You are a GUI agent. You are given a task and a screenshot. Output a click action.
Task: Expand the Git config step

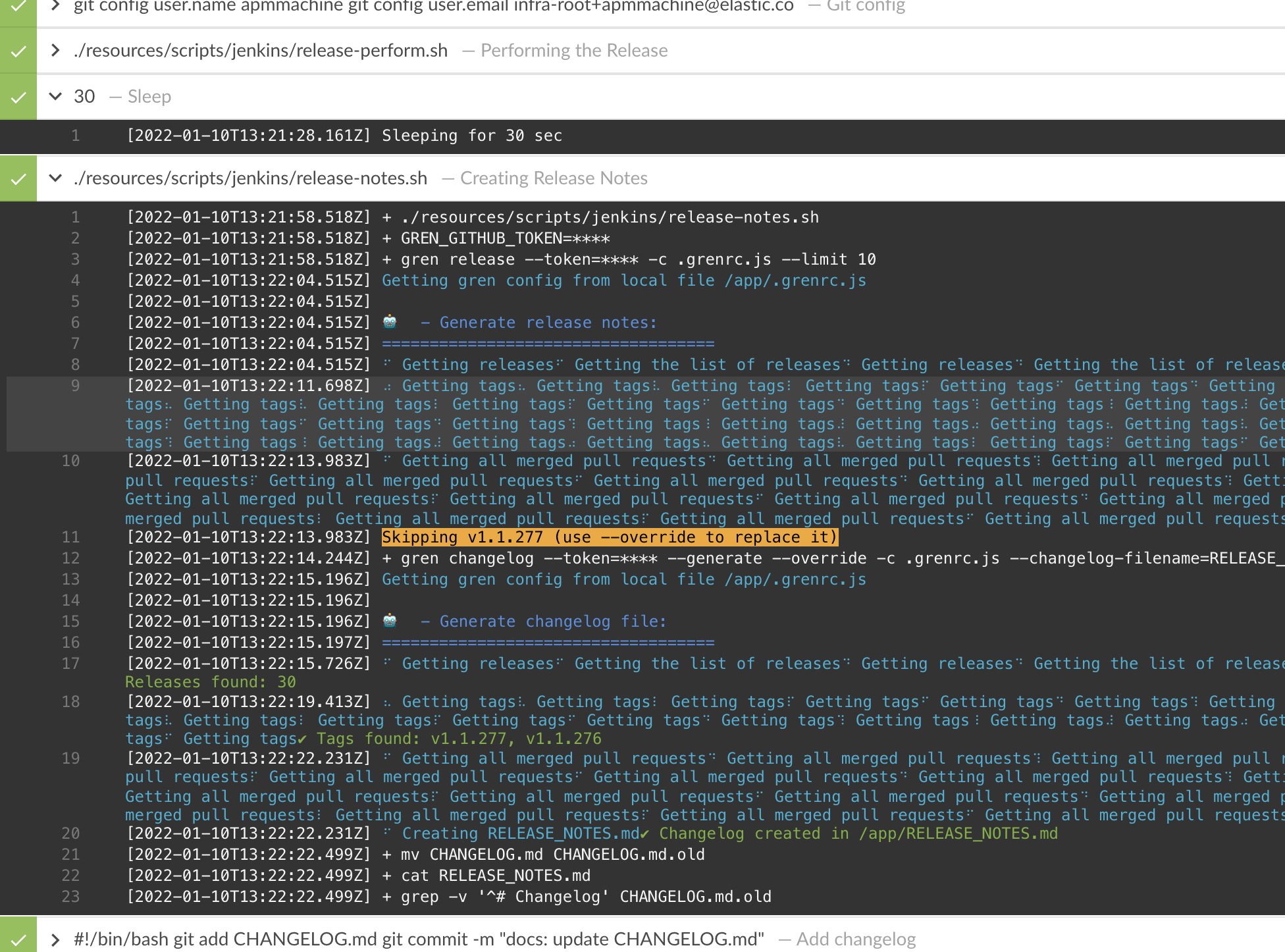coord(54,7)
